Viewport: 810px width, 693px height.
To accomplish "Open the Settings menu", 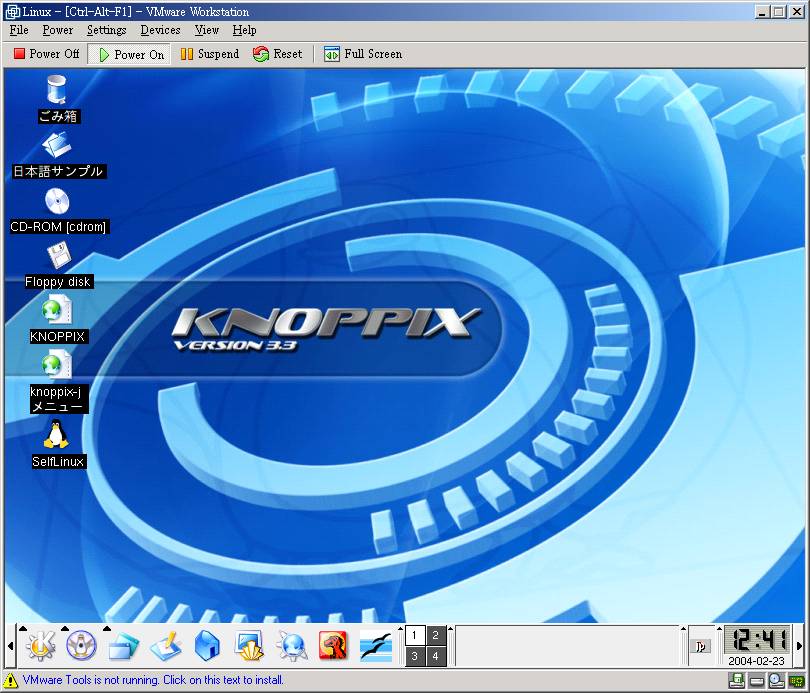I will [x=106, y=30].
